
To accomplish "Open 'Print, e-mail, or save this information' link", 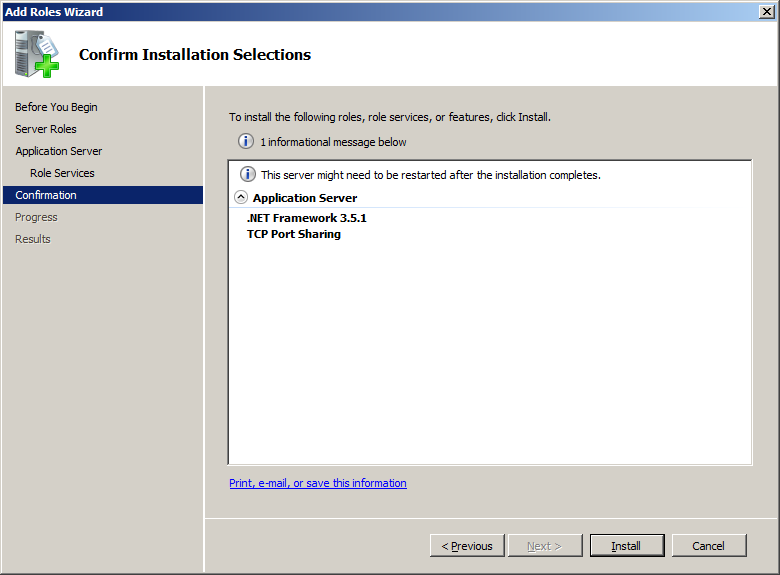I will [x=318, y=483].
